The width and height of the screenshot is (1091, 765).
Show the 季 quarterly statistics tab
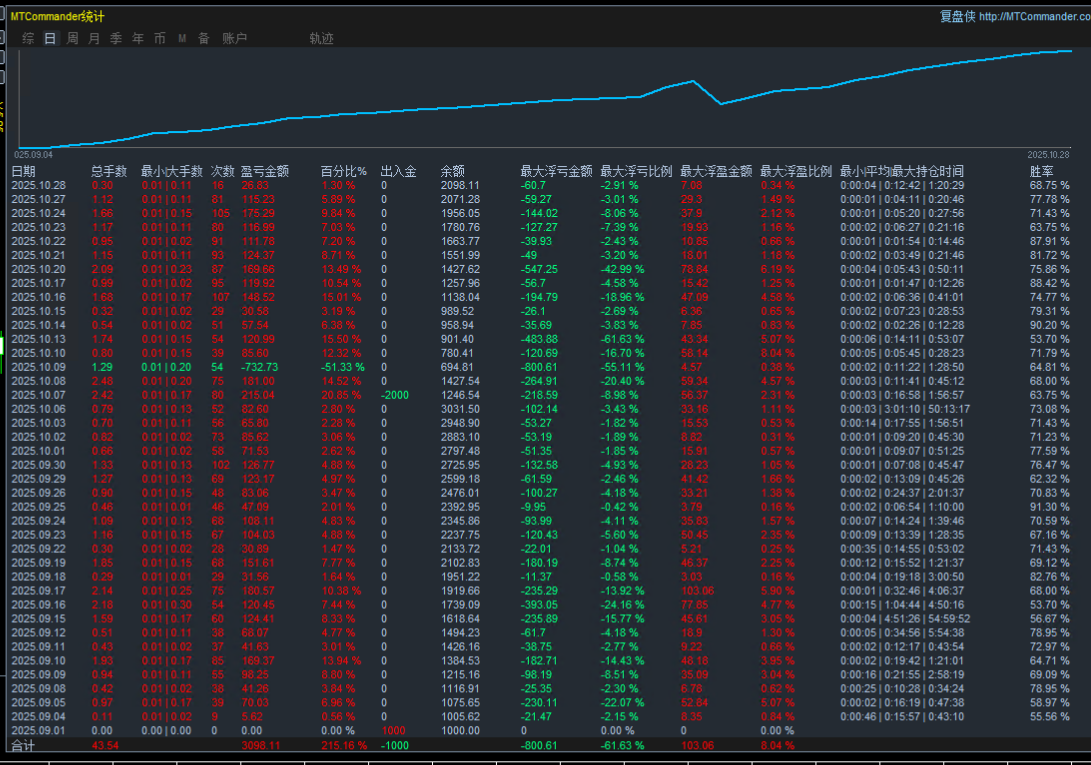[x=116, y=39]
